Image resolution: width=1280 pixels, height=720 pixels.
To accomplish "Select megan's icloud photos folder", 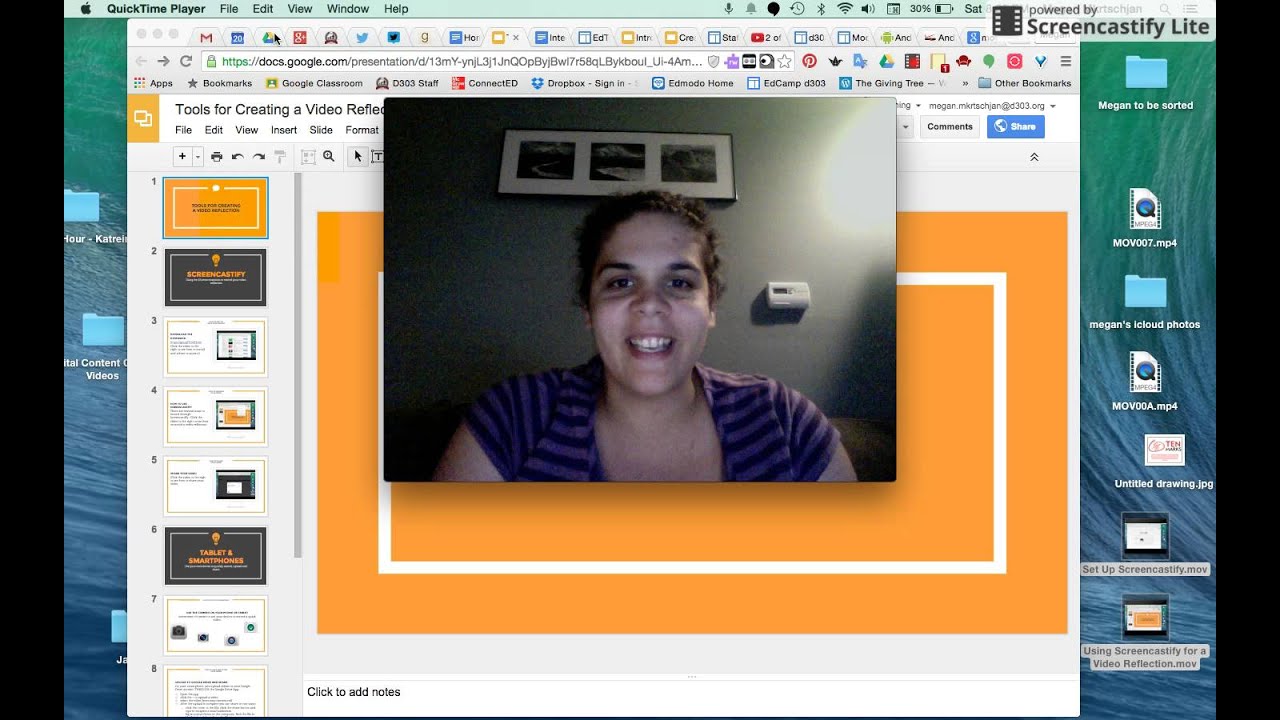I will tap(1145, 303).
